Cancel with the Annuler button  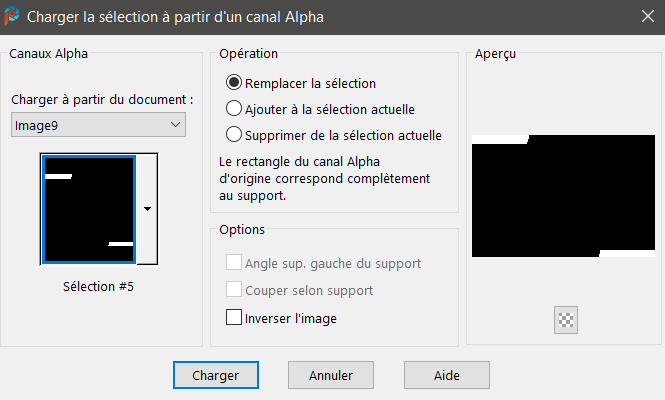tap(331, 375)
